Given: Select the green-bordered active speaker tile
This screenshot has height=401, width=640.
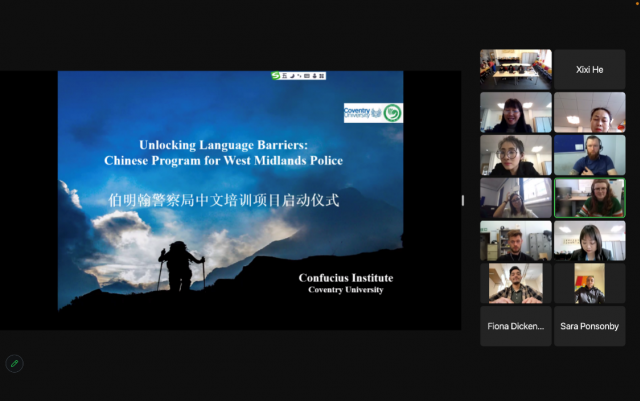Looking at the screenshot, I should (589, 198).
